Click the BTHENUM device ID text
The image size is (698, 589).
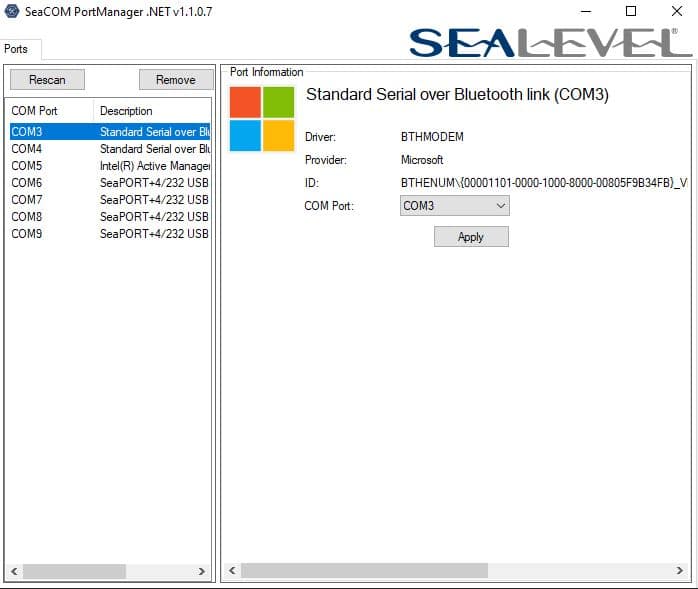pyautogui.click(x=544, y=183)
